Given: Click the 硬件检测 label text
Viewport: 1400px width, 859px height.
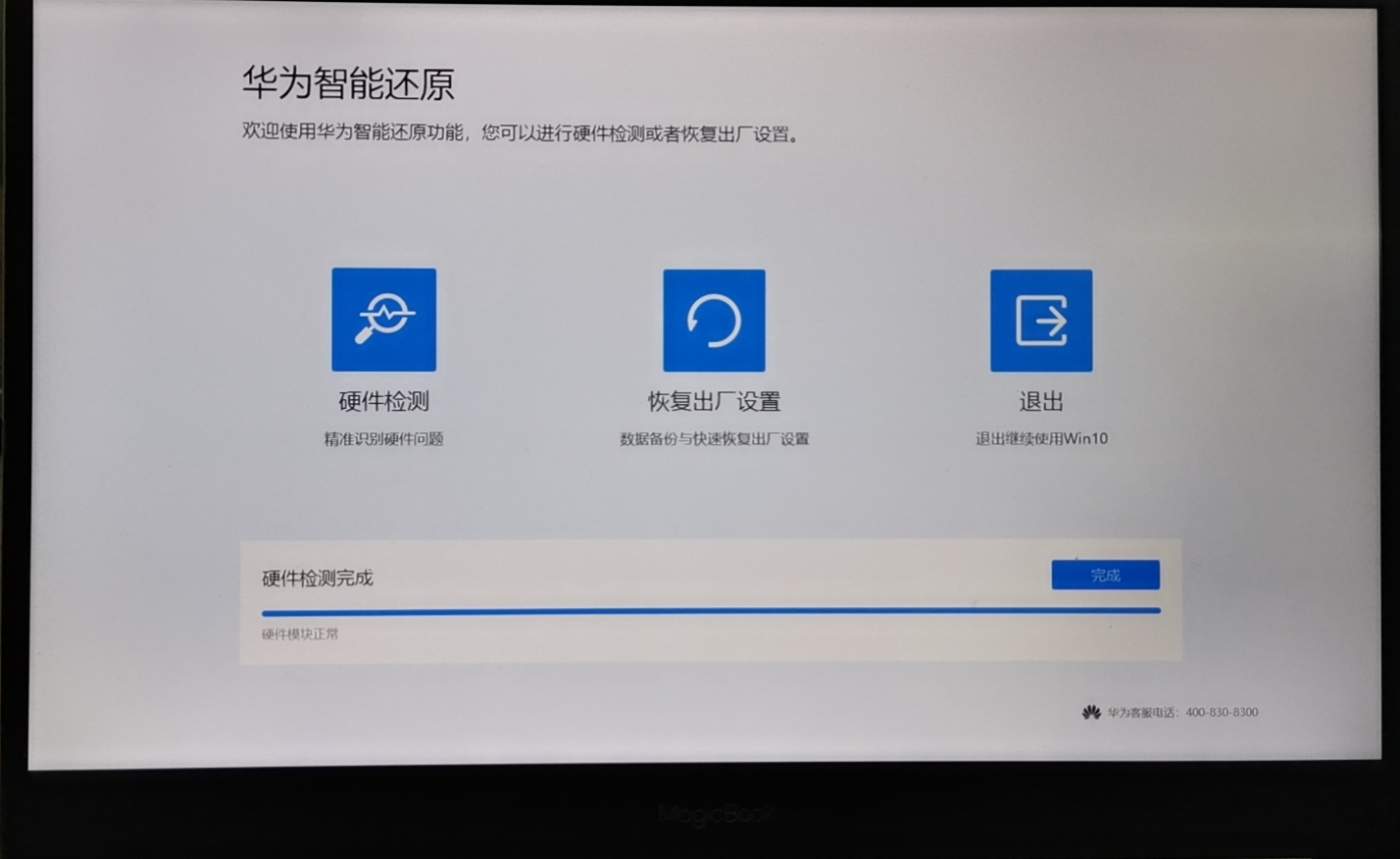Looking at the screenshot, I should (x=383, y=401).
